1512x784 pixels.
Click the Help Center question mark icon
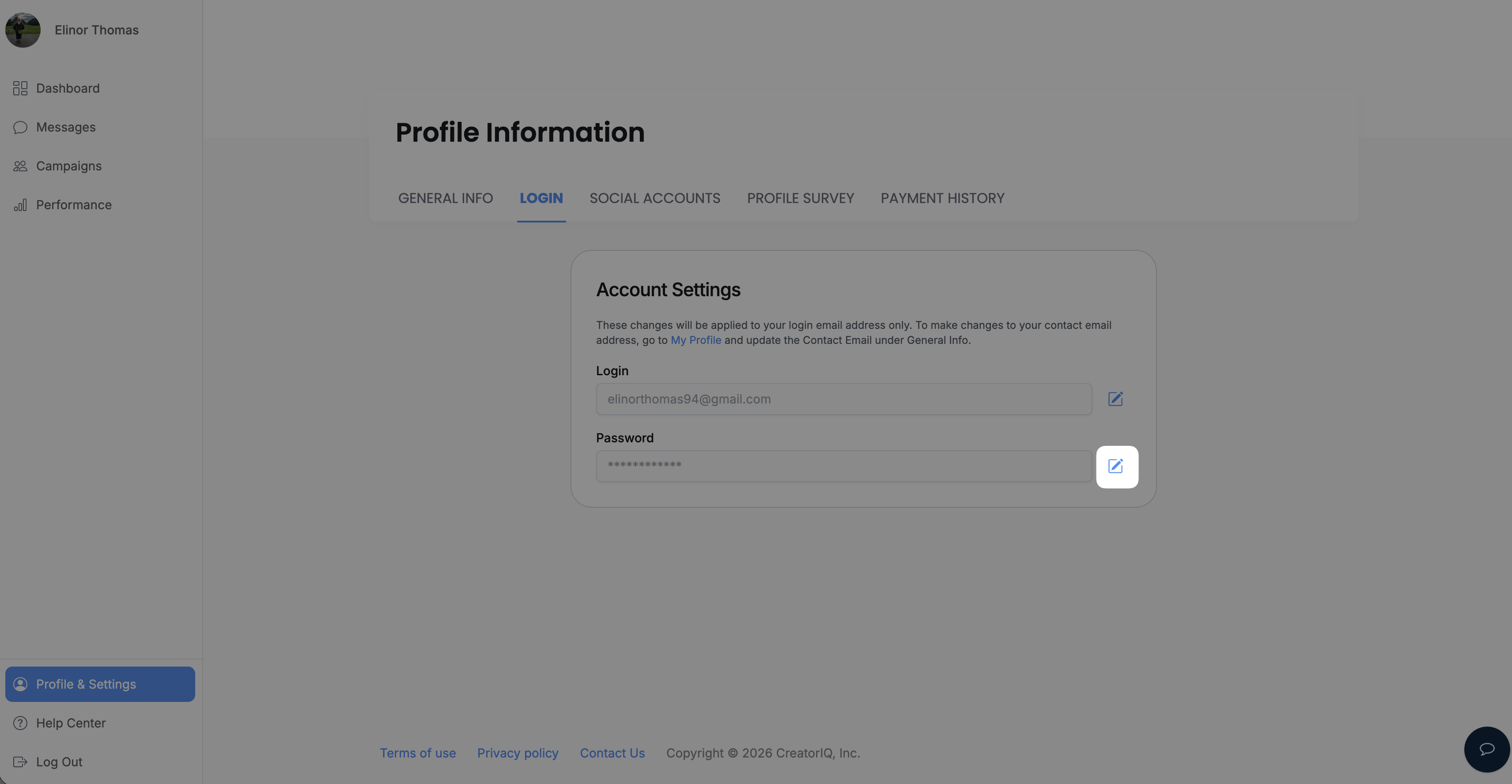pos(21,723)
